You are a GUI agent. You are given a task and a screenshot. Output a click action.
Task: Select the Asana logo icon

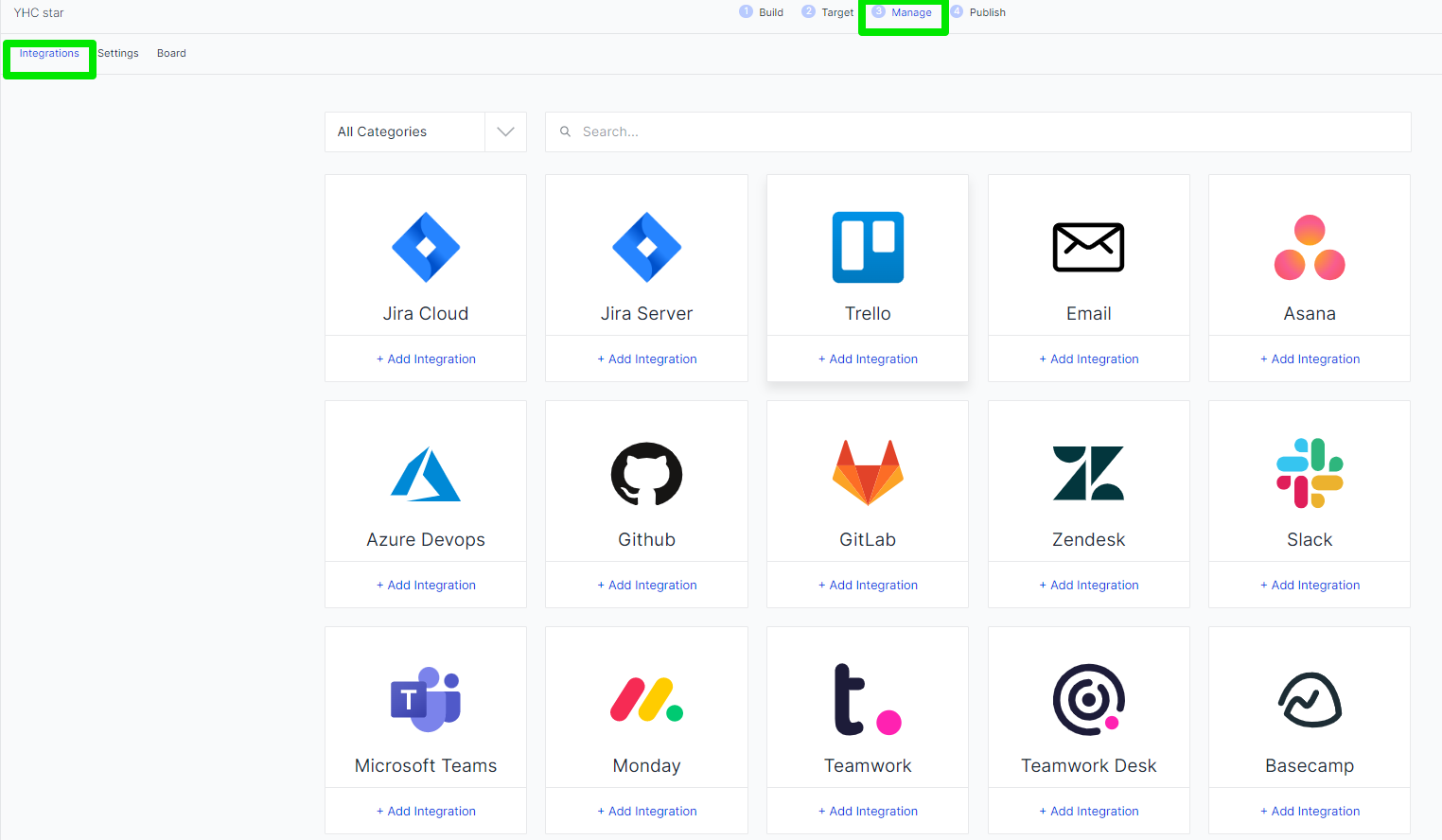click(x=1310, y=248)
